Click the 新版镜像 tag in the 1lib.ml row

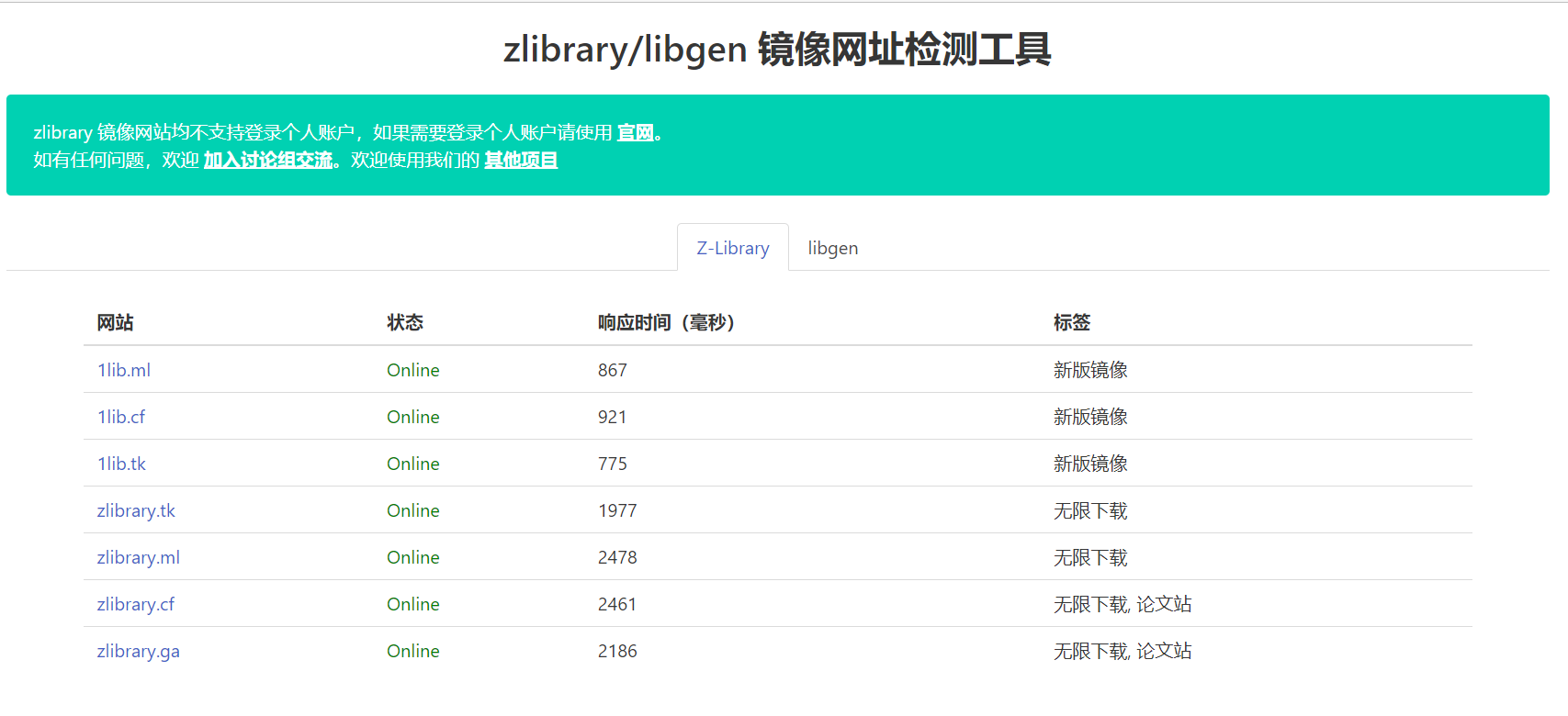1090,370
